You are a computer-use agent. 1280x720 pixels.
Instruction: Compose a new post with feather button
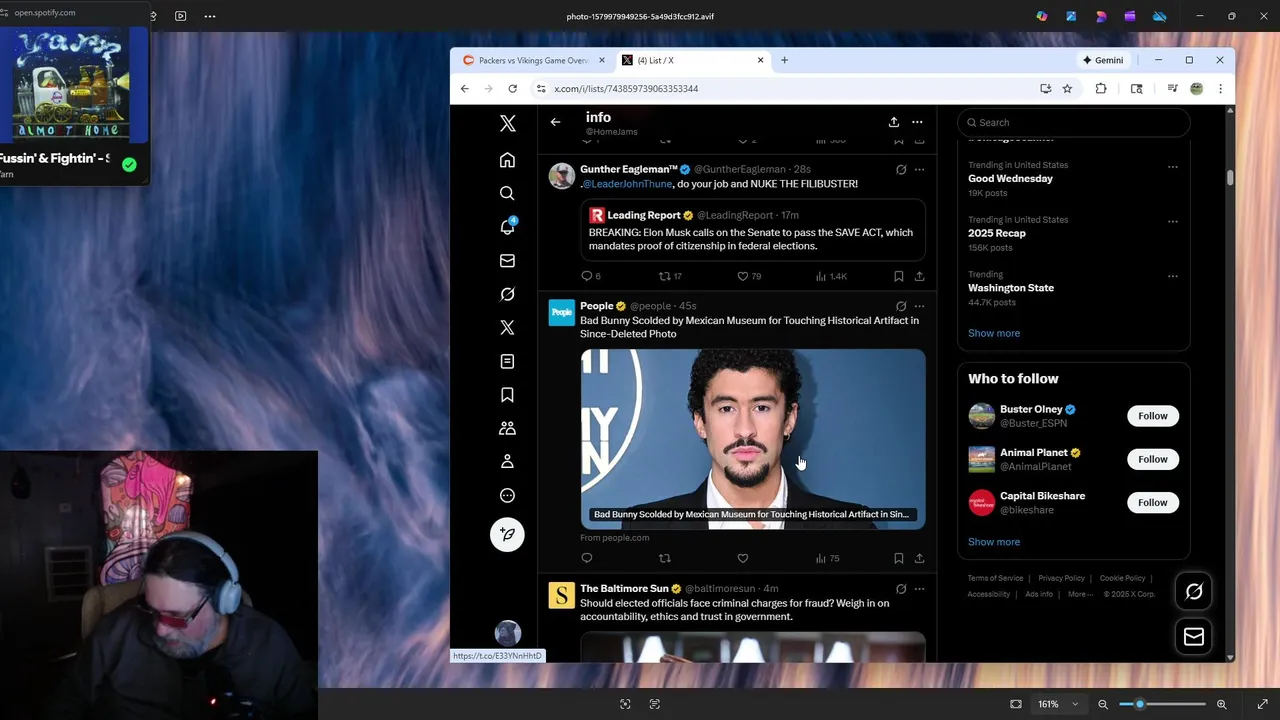(507, 534)
